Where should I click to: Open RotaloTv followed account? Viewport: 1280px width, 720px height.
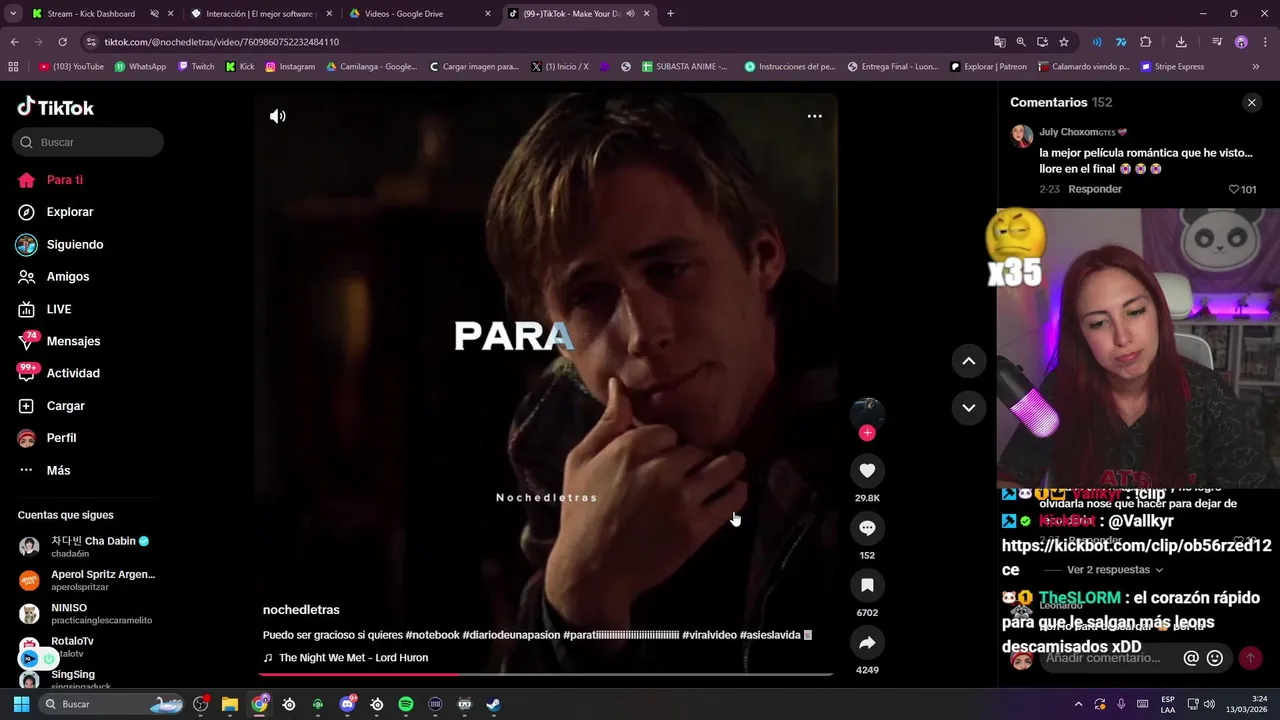[72, 646]
